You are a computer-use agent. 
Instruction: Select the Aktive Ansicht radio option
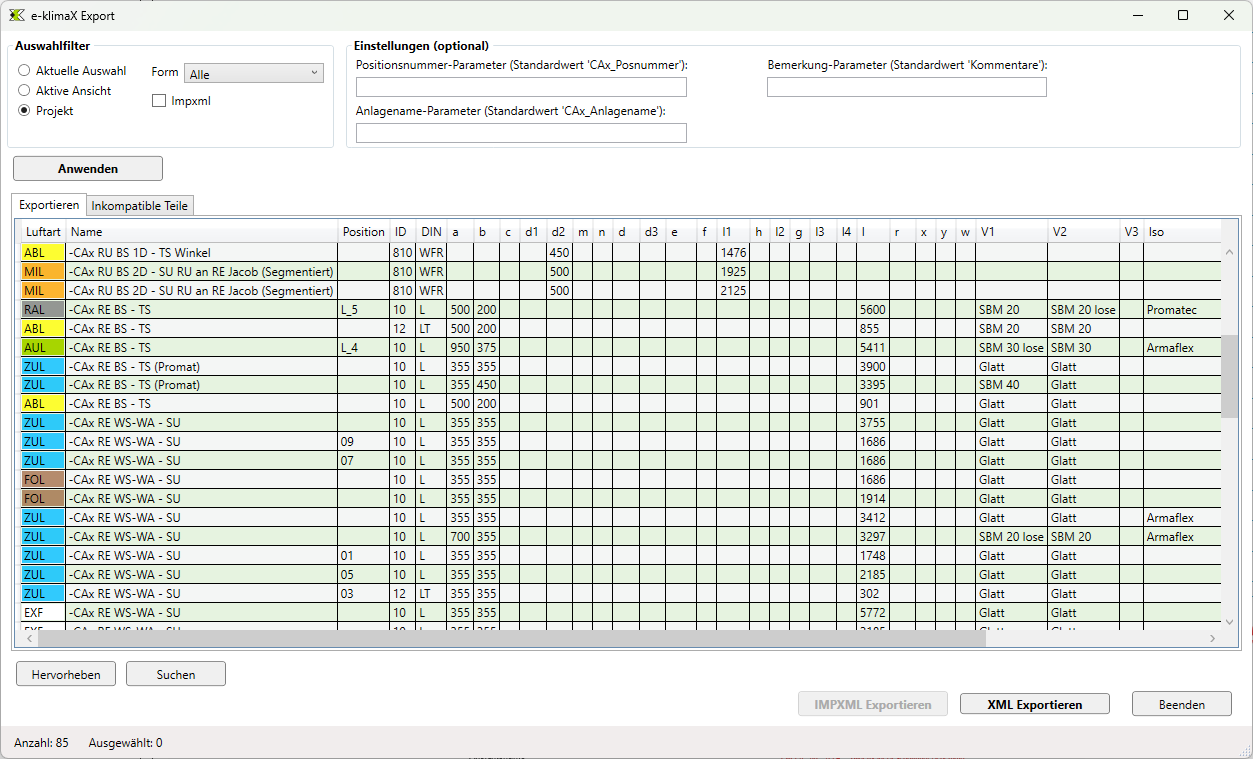click(25, 91)
